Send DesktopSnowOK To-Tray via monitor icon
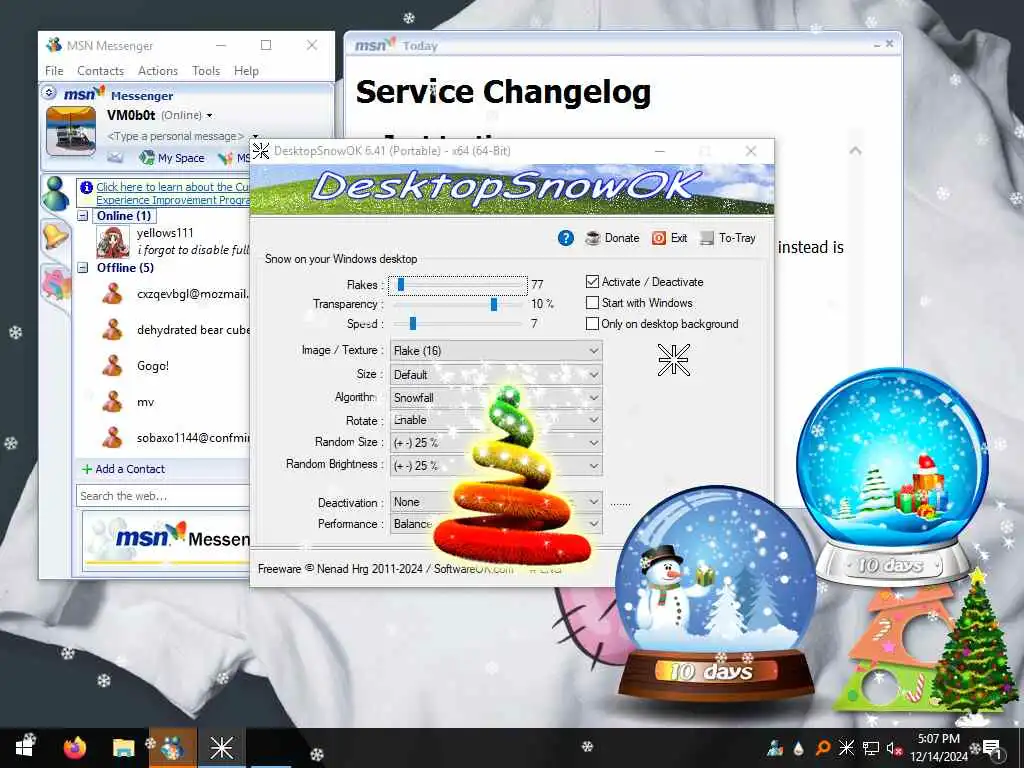The height and width of the screenshot is (768, 1024). pos(707,238)
